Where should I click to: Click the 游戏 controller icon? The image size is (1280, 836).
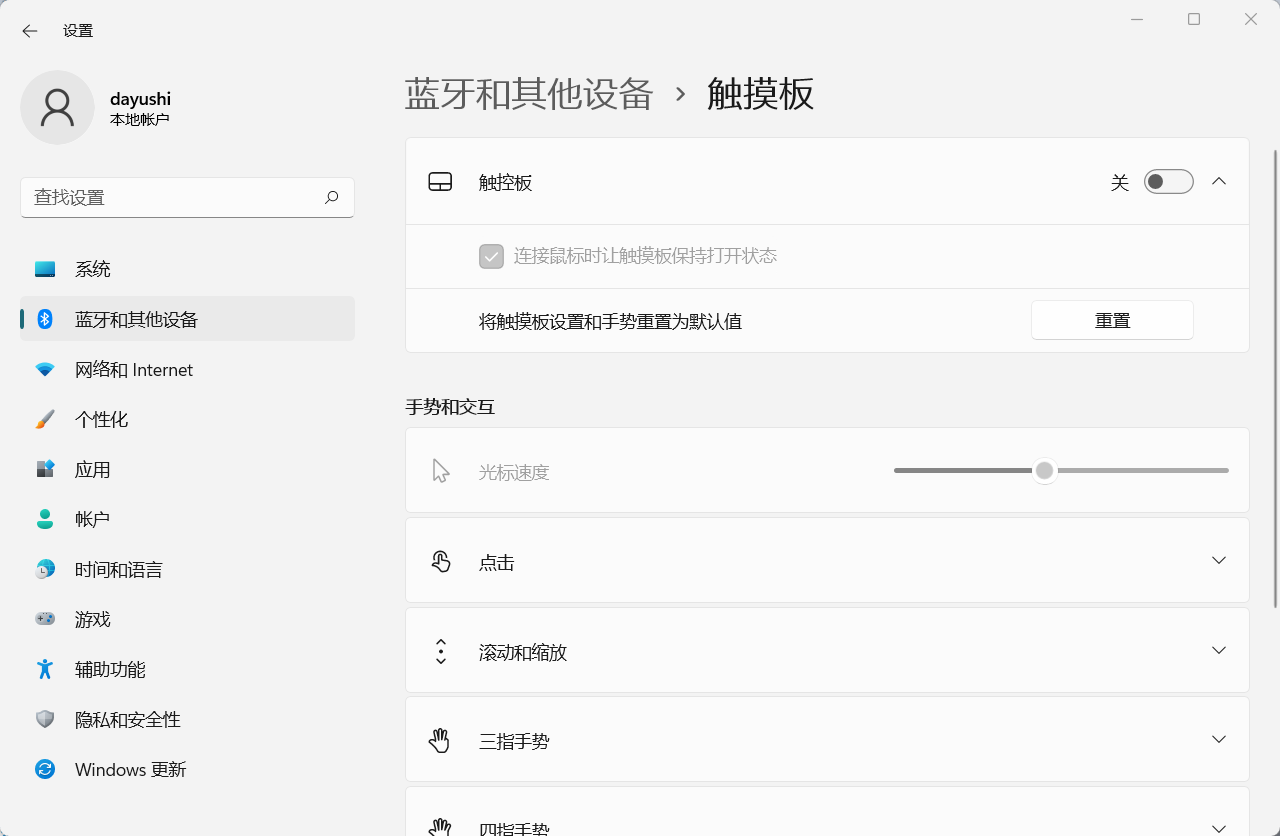(45, 620)
